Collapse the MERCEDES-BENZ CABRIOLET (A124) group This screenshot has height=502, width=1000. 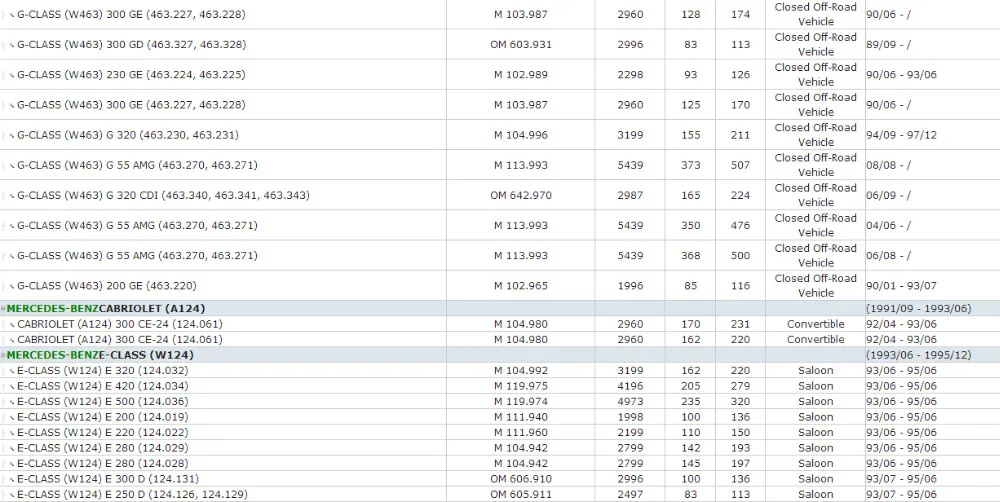(3, 309)
